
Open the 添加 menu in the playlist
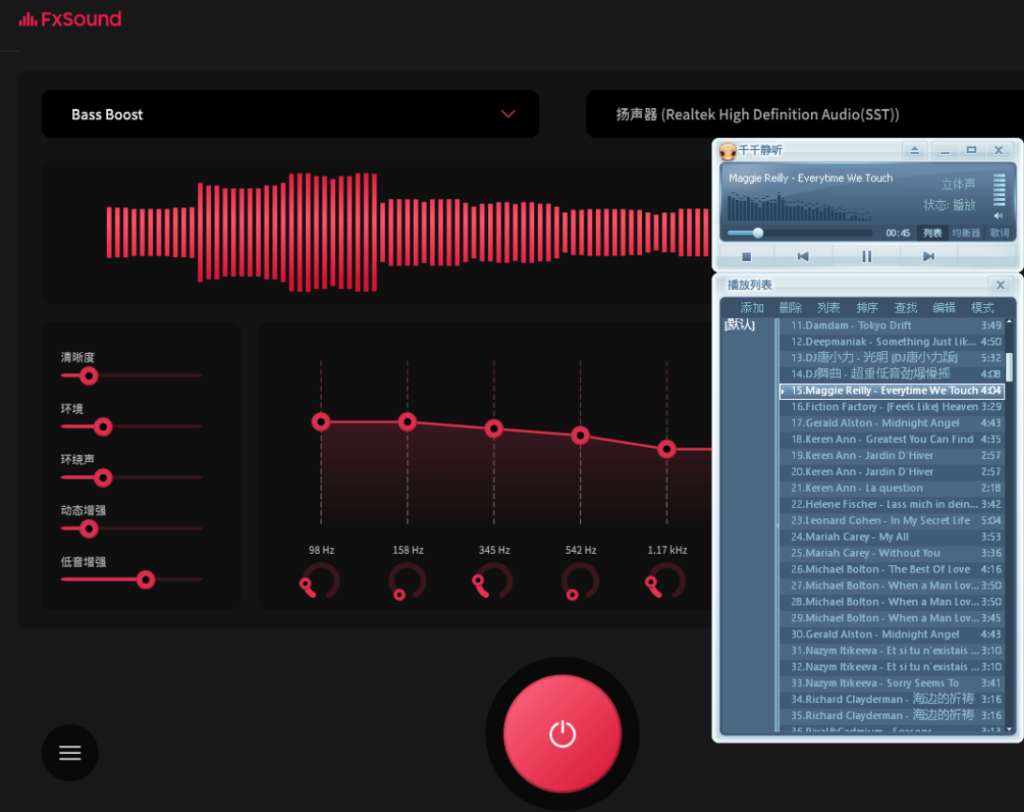click(x=752, y=308)
